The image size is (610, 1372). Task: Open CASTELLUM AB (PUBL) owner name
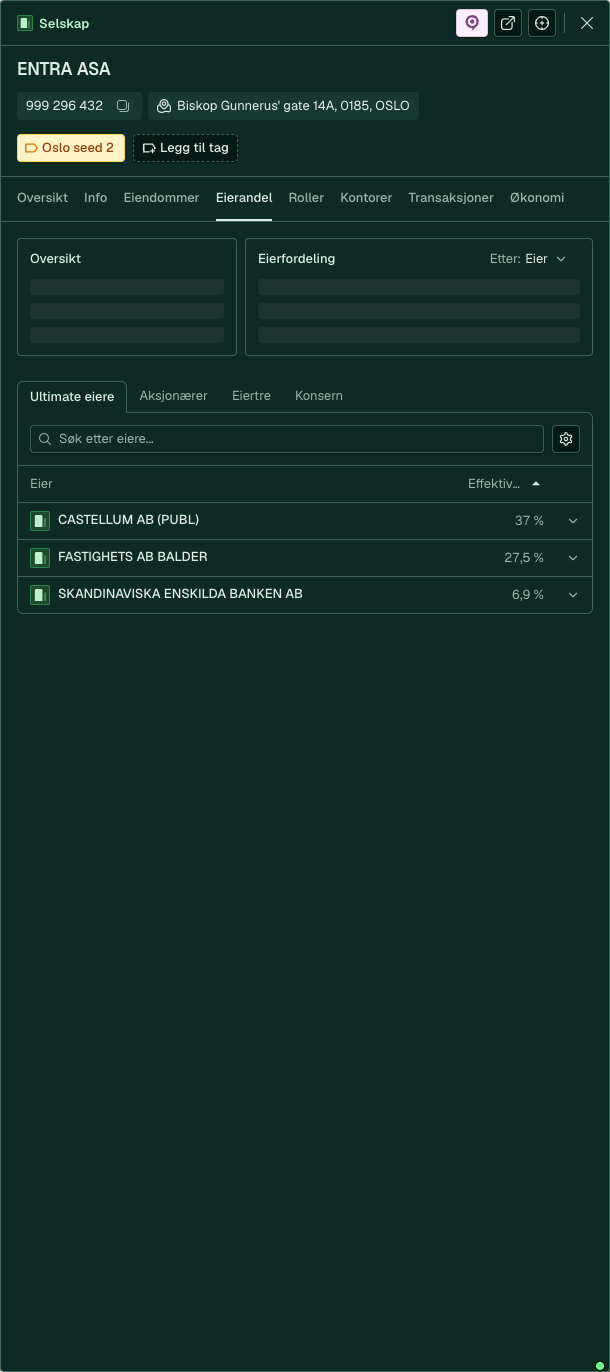click(129, 520)
